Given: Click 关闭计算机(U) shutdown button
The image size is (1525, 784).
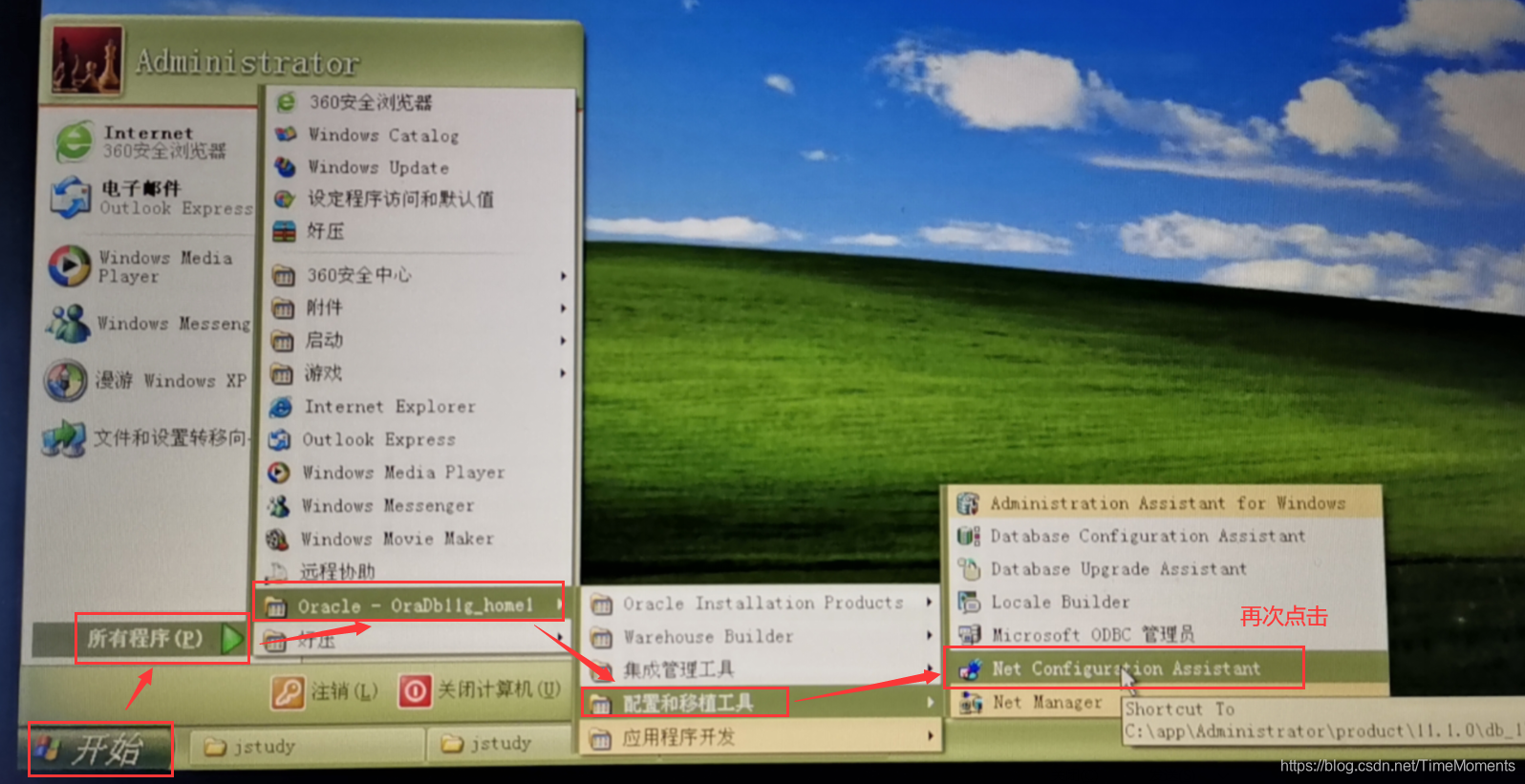Looking at the screenshot, I should coord(480,689).
